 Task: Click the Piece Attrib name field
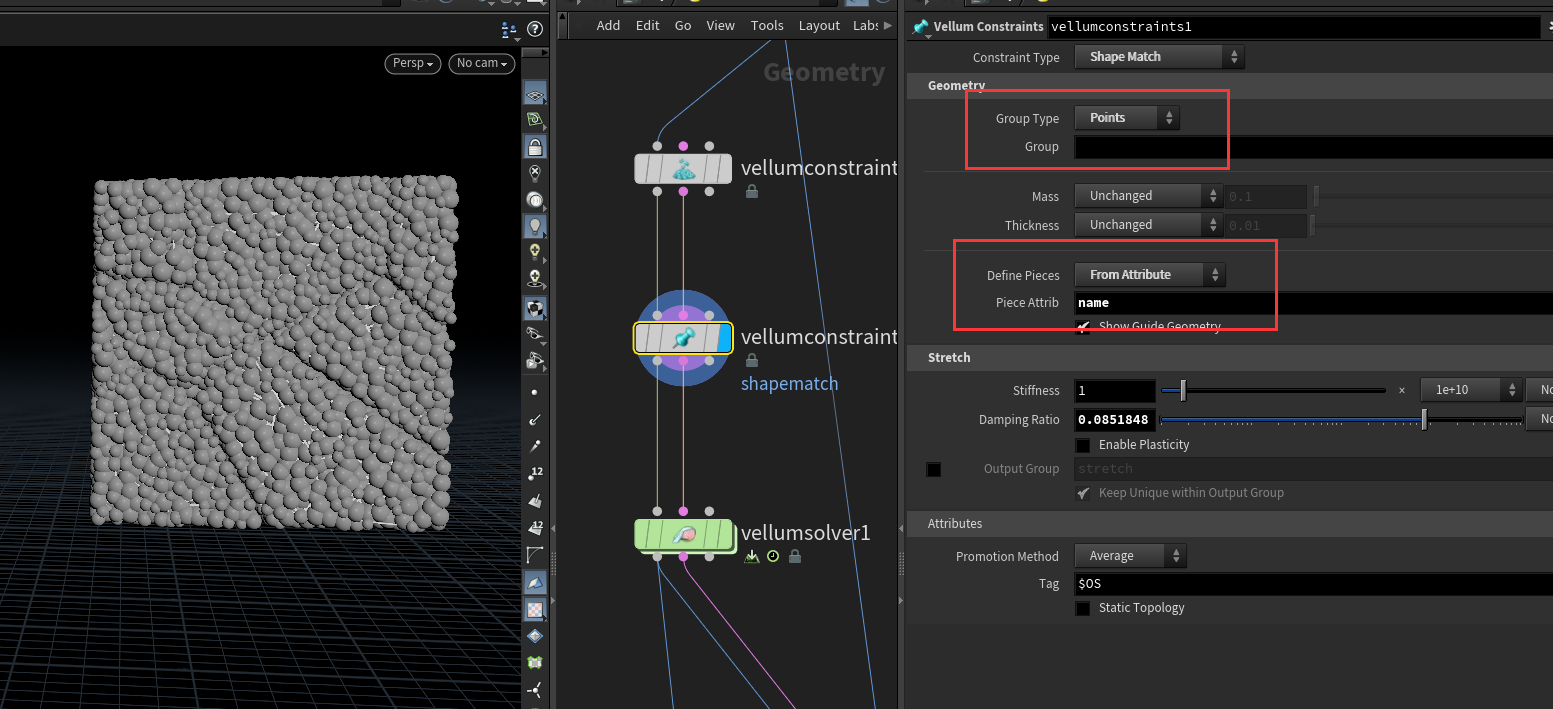[x=1314, y=303]
